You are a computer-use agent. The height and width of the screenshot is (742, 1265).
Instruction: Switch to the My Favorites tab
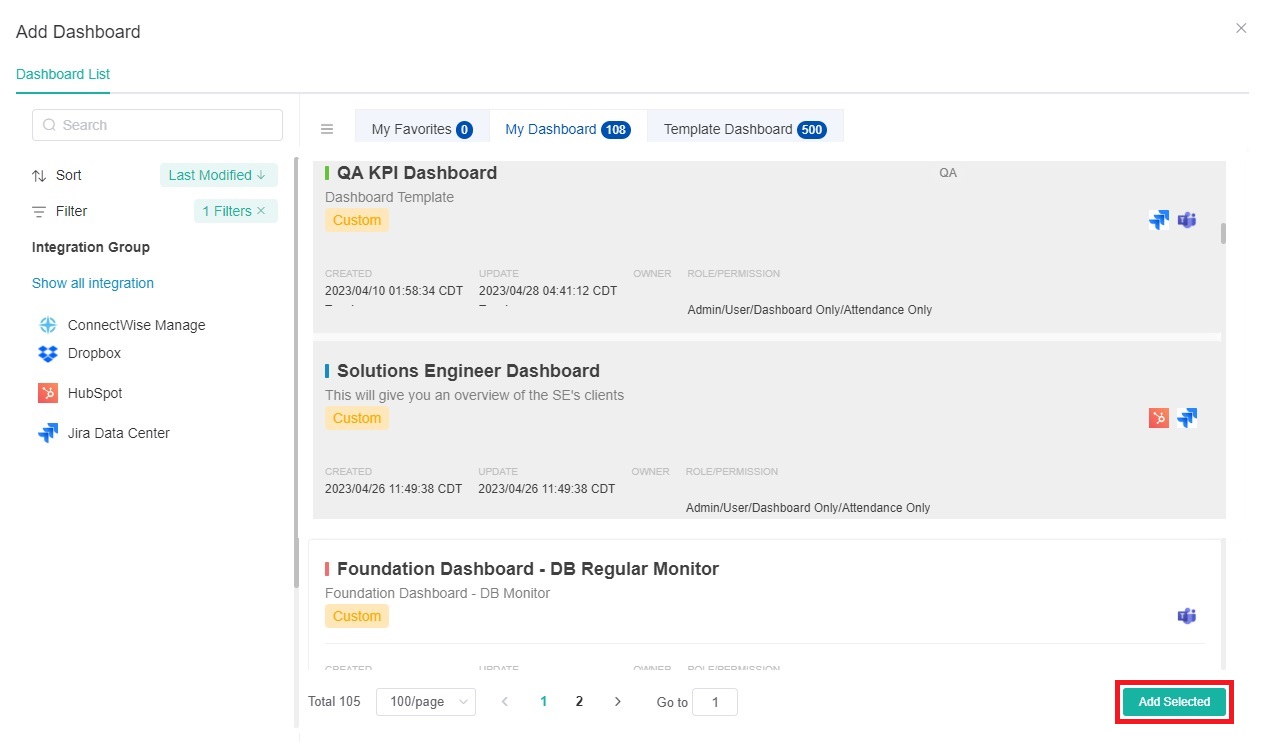(x=421, y=128)
